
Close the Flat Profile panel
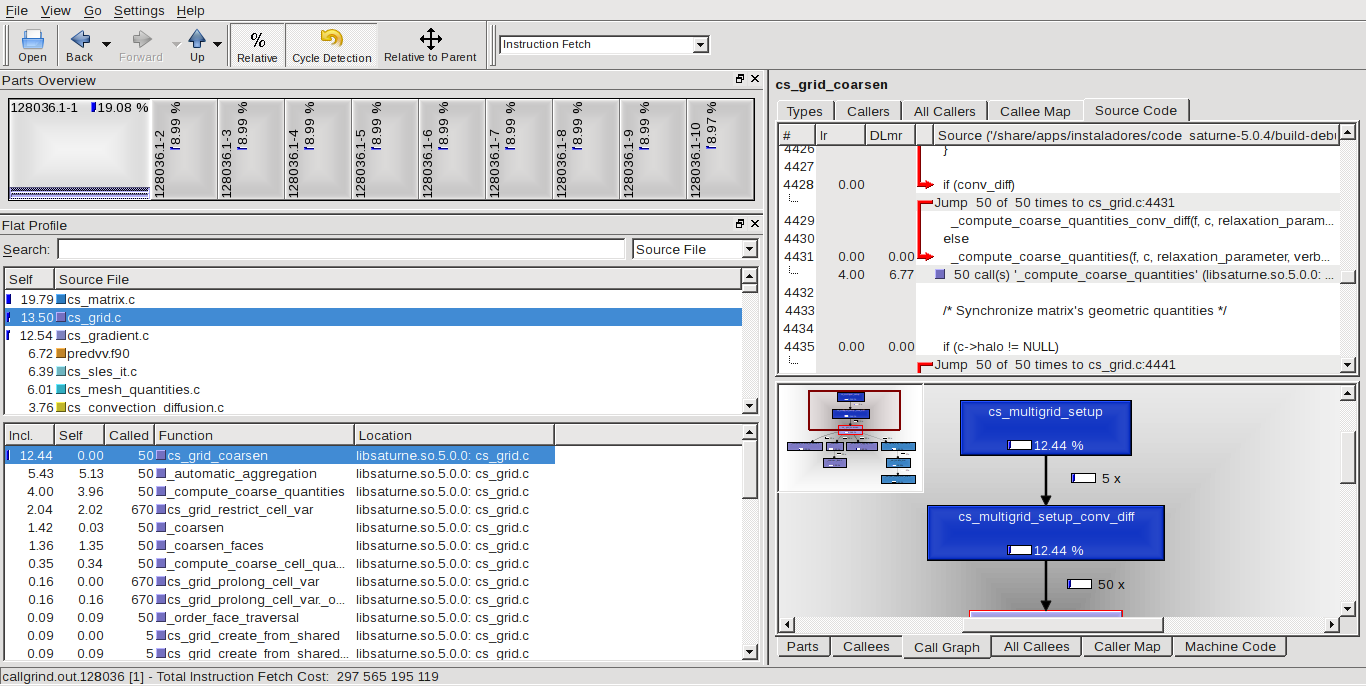coord(754,225)
